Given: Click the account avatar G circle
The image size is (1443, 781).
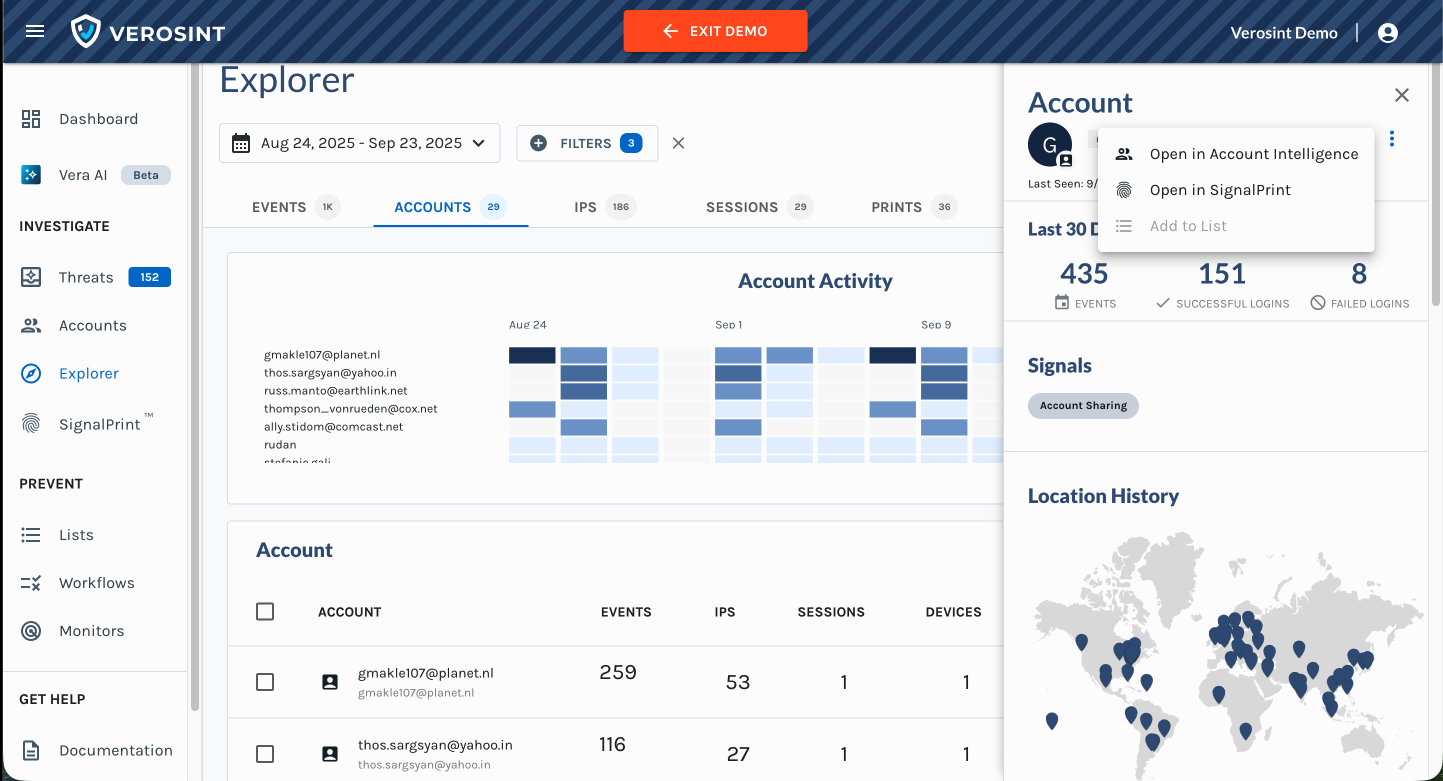Looking at the screenshot, I should point(1050,146).
